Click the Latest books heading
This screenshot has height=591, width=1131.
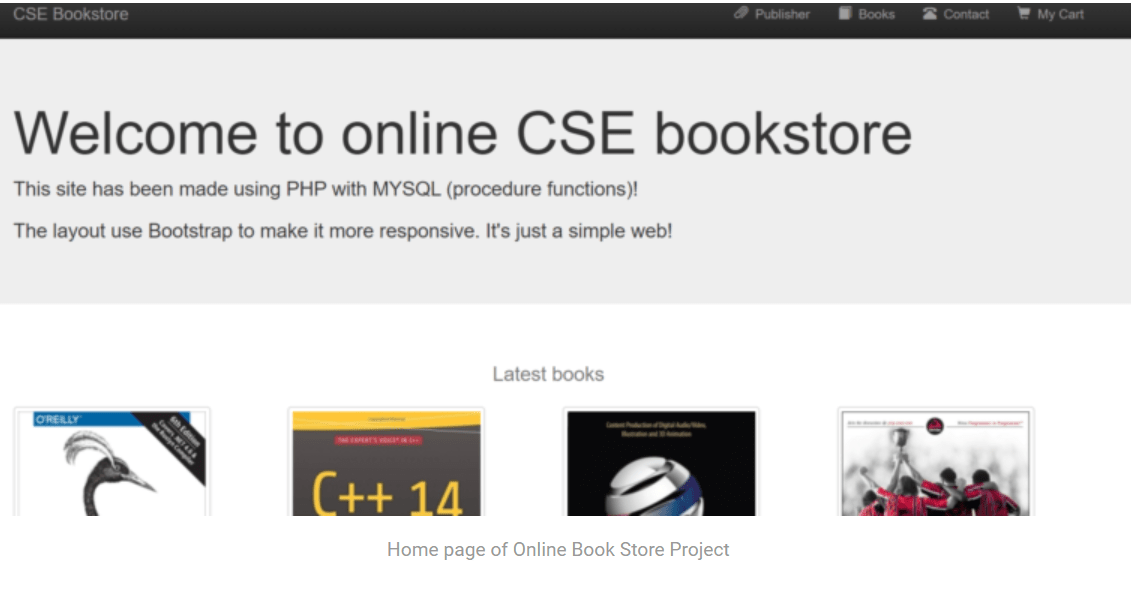[548, 373]
